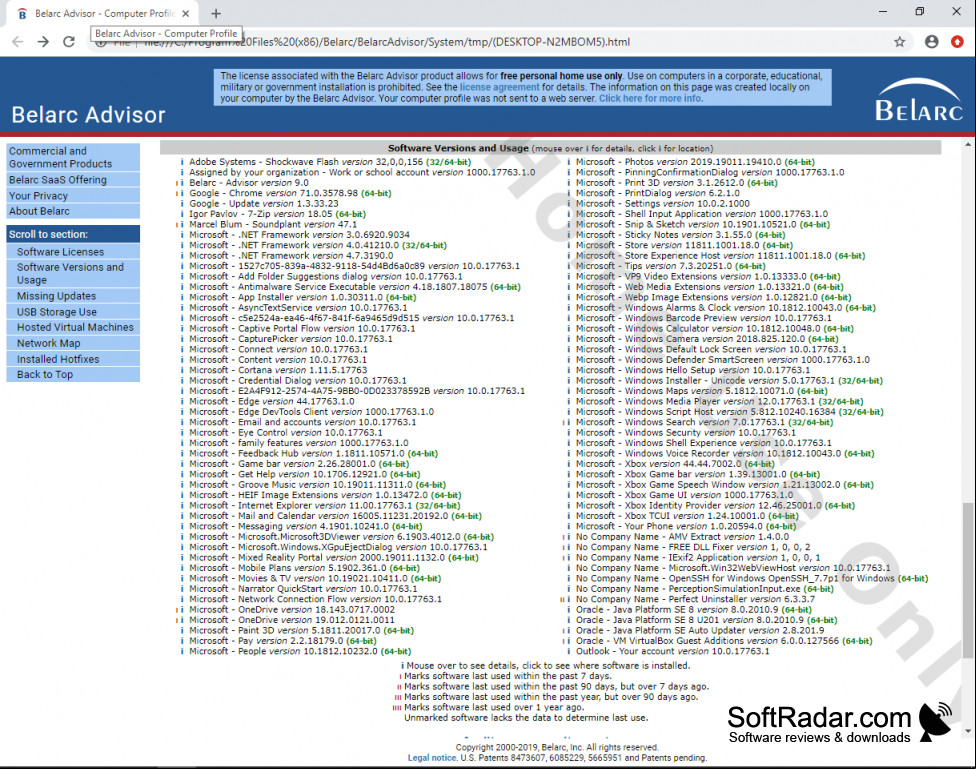Viewport: 976px width, 769px height.
Task: Click the info icon beside Microsoft - Edge
Action: pyautogui.click(x=182, y=402)
